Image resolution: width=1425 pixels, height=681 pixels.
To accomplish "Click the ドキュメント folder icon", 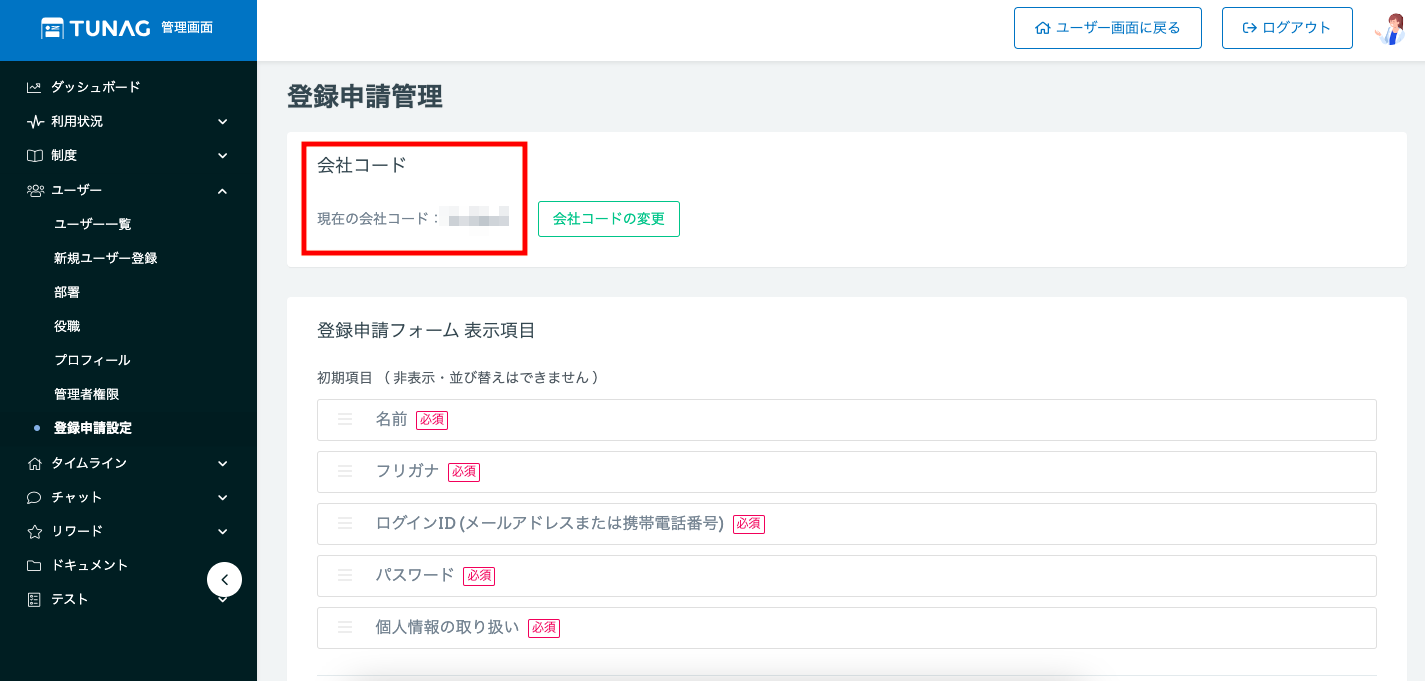I will coord(34,565).
